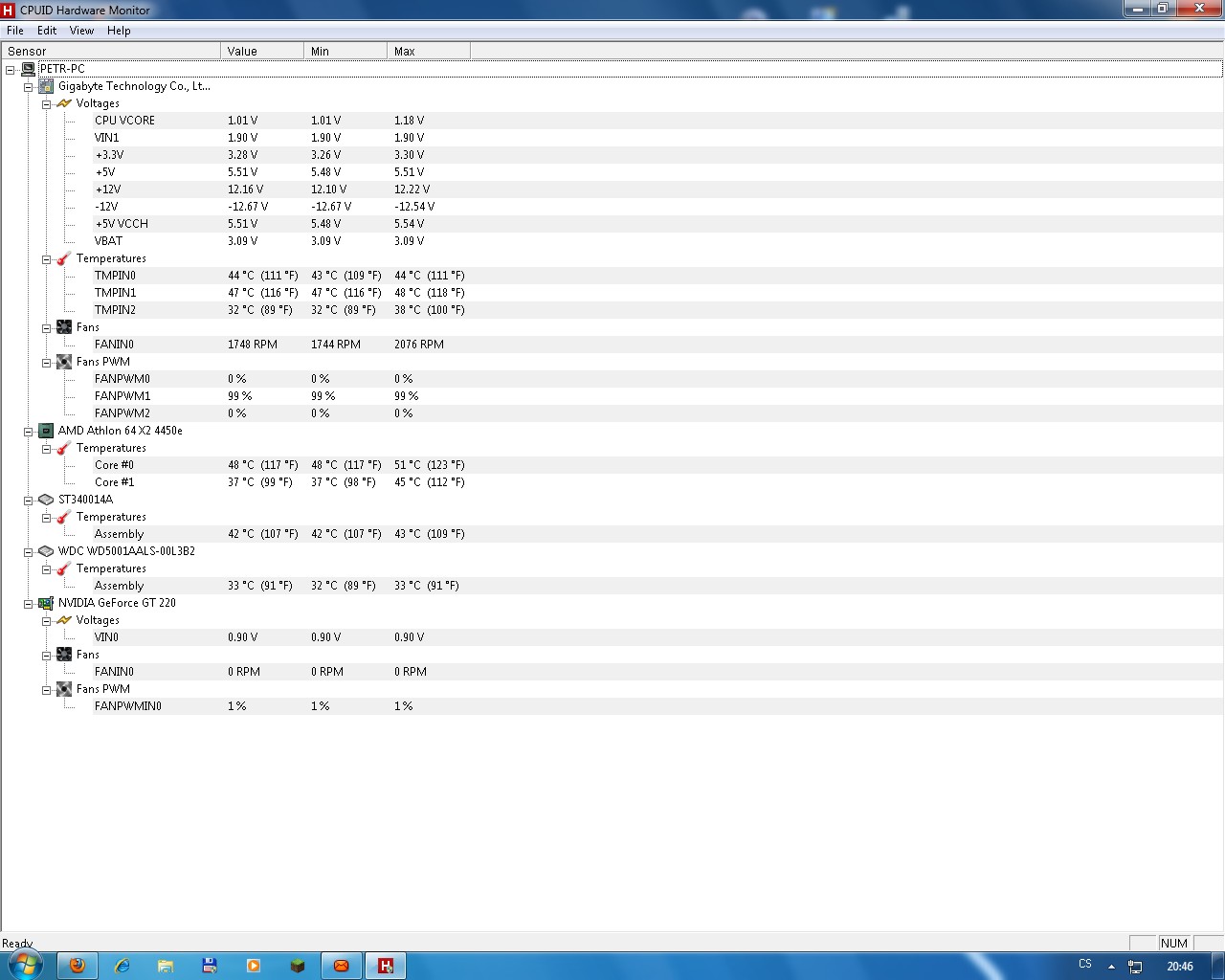Screen dimensions: 1225x980
Task: Click the Fans PWM icon under Gigabyte Technology
Action: click(x=64, y=362)
